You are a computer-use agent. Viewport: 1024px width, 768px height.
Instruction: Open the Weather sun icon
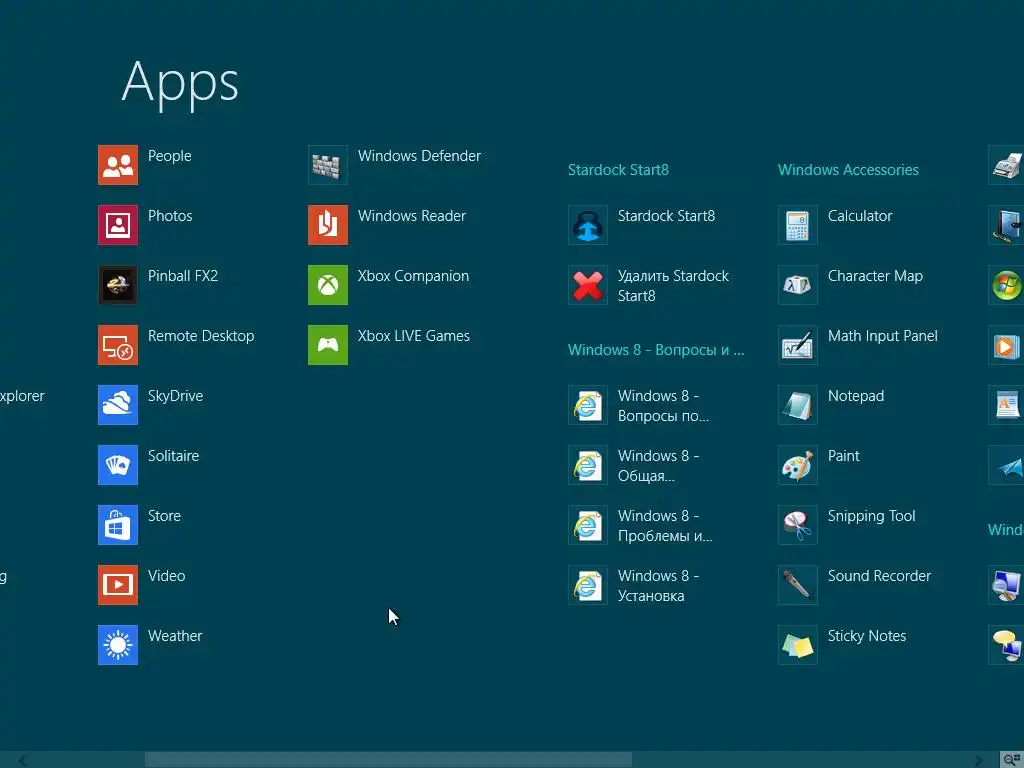coord(118,645)
